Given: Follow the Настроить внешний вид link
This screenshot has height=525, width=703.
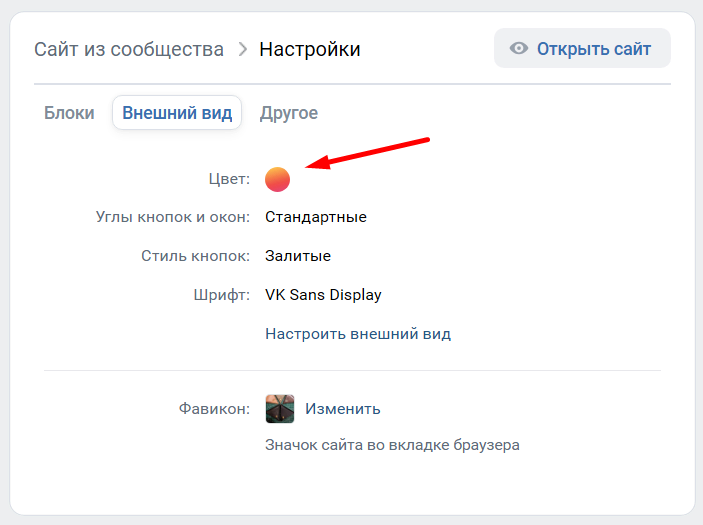Looking at the screenshot, I should point(358,334).
